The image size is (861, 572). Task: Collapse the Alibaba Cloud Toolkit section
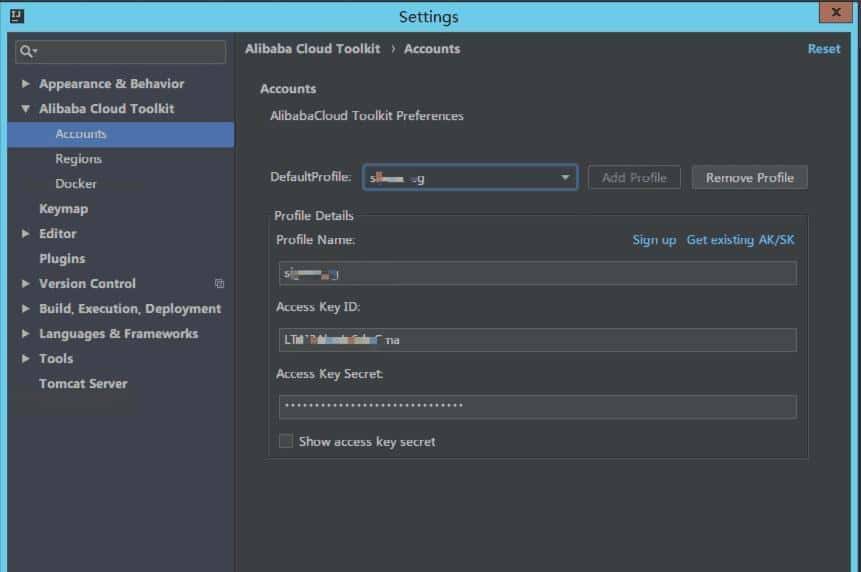pos(25,109)
